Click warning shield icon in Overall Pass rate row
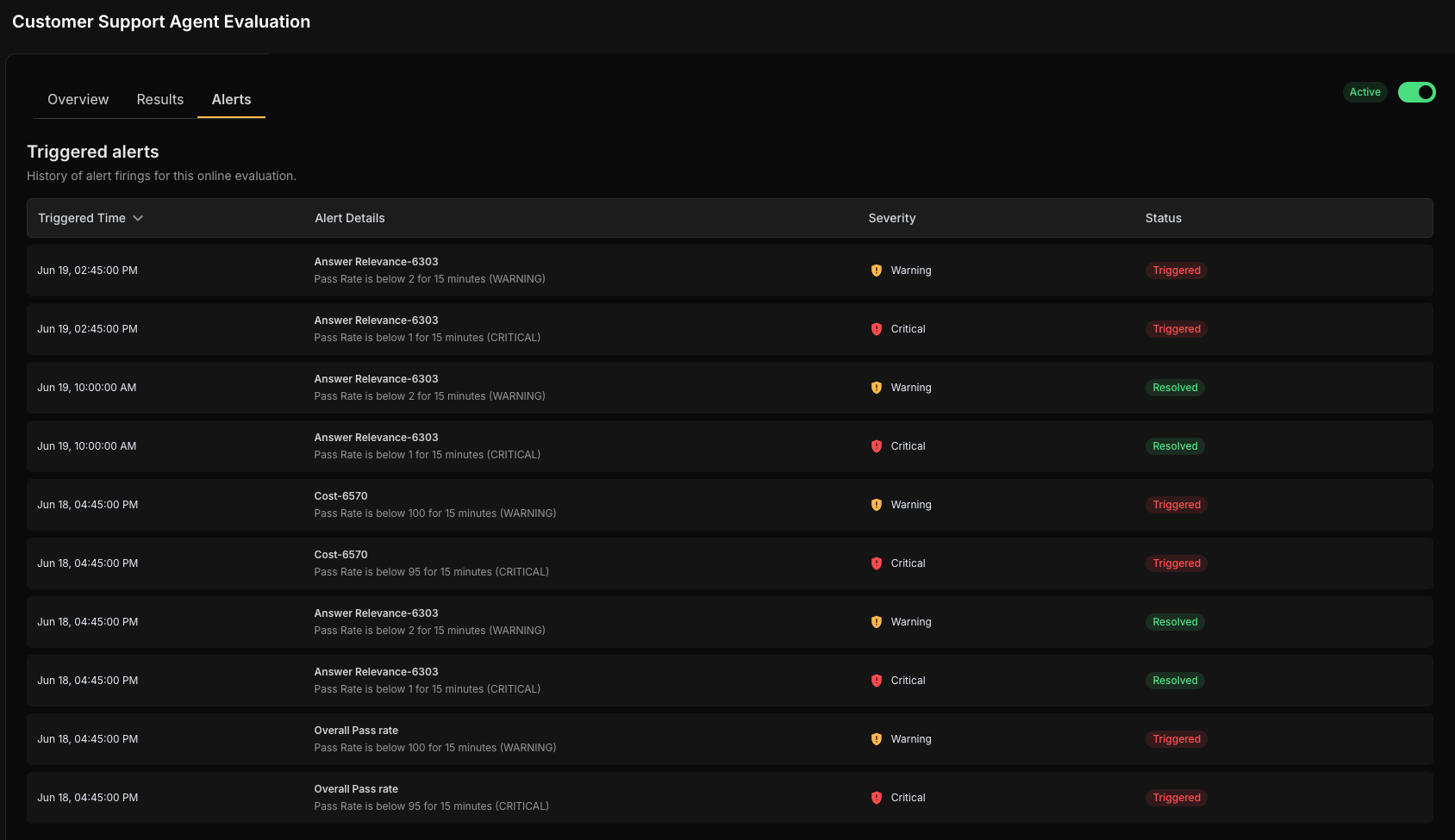Image resolution: width=1455 pixels, height=840 pixels. point(877,739)
